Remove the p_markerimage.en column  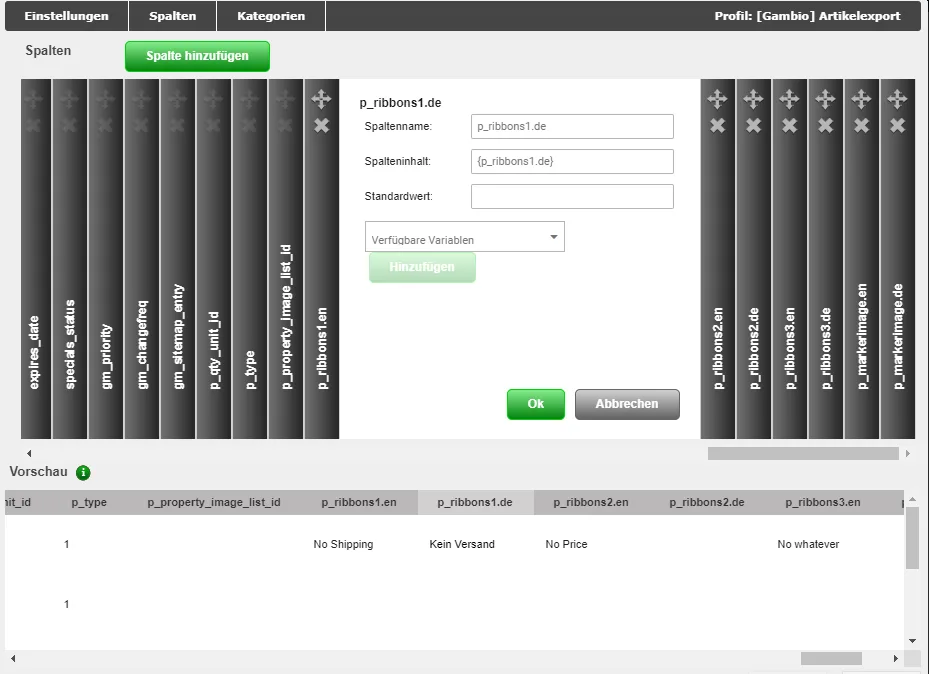click(x=861, y=126)
